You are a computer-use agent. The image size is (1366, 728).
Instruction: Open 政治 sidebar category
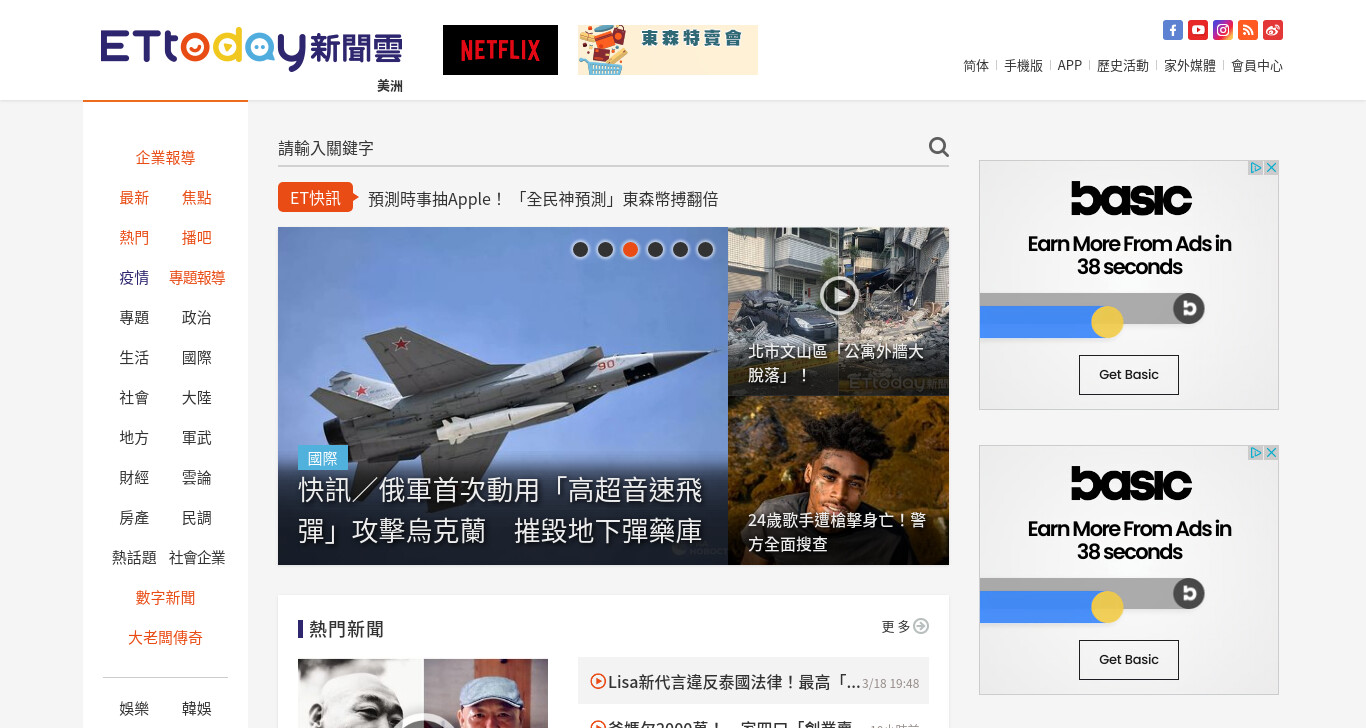(197, 317)
